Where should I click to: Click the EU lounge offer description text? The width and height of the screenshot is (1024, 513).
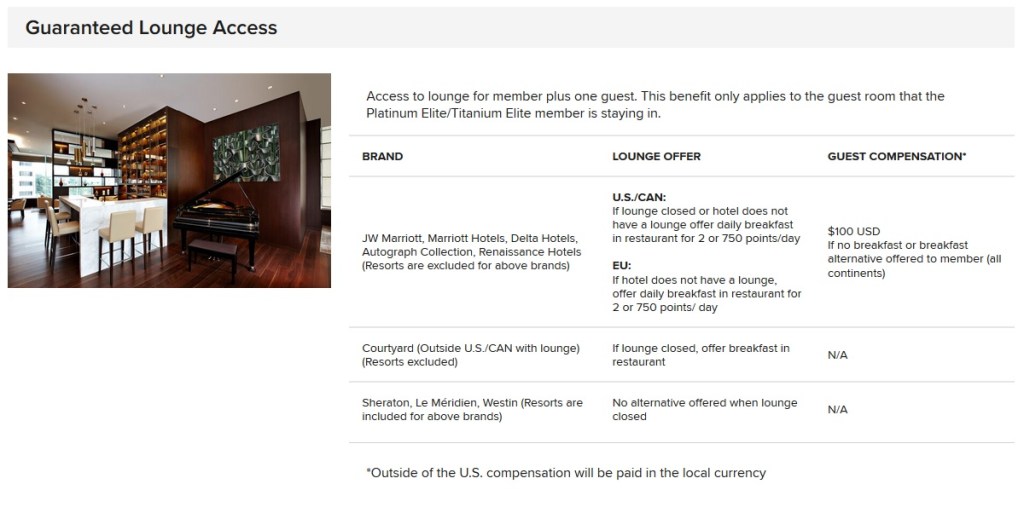[x=706, y=294]
